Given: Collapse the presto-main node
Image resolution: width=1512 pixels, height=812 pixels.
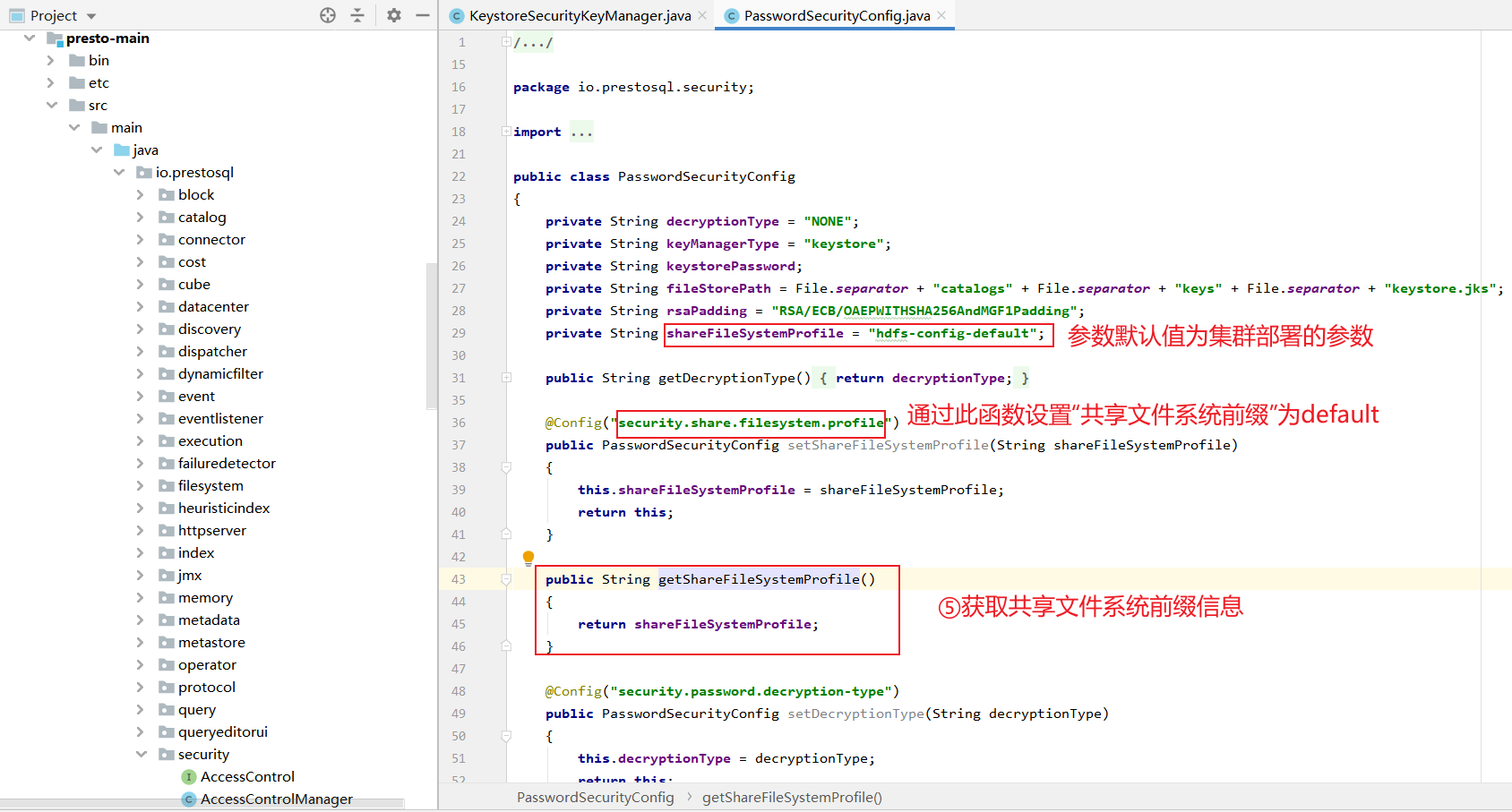Looking at the screenshot, I should 30,38.
